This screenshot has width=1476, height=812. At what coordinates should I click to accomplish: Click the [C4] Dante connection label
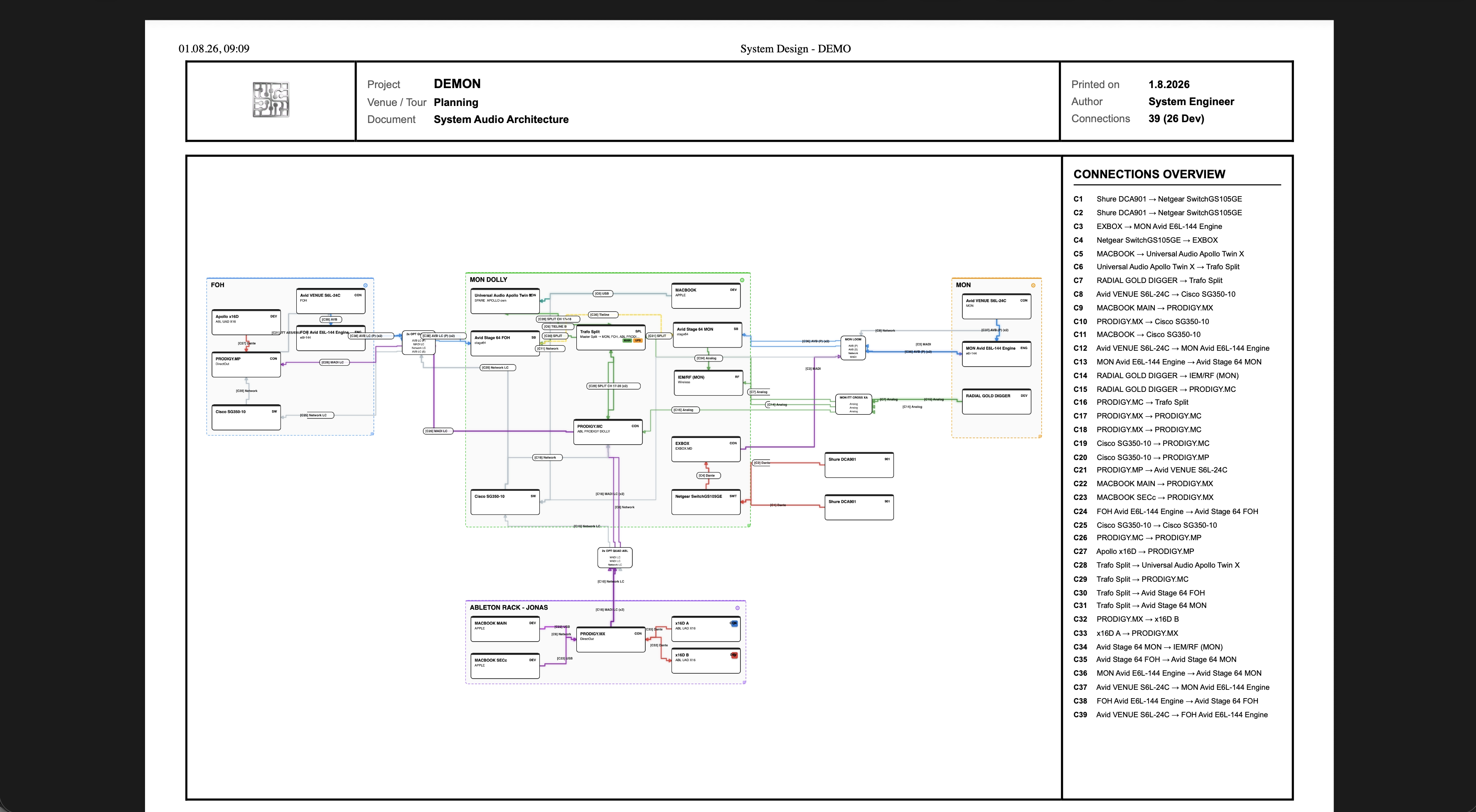[709, 475]
